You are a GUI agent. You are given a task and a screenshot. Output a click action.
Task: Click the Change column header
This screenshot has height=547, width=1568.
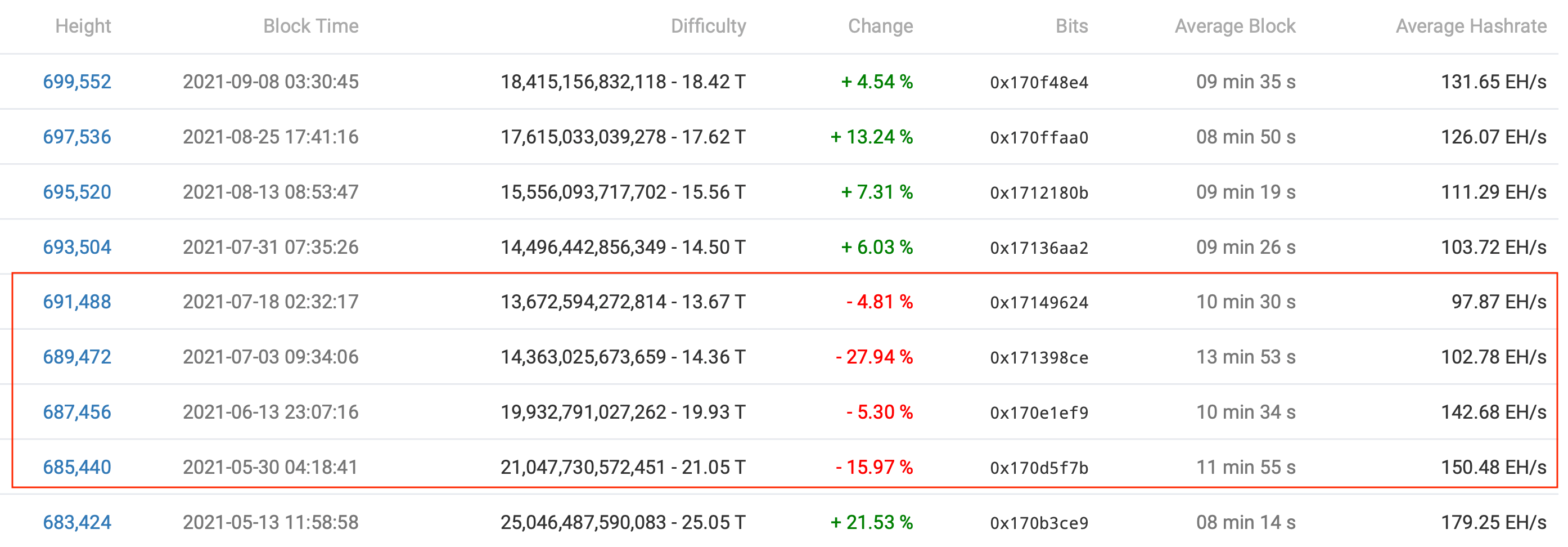point(880,26)
